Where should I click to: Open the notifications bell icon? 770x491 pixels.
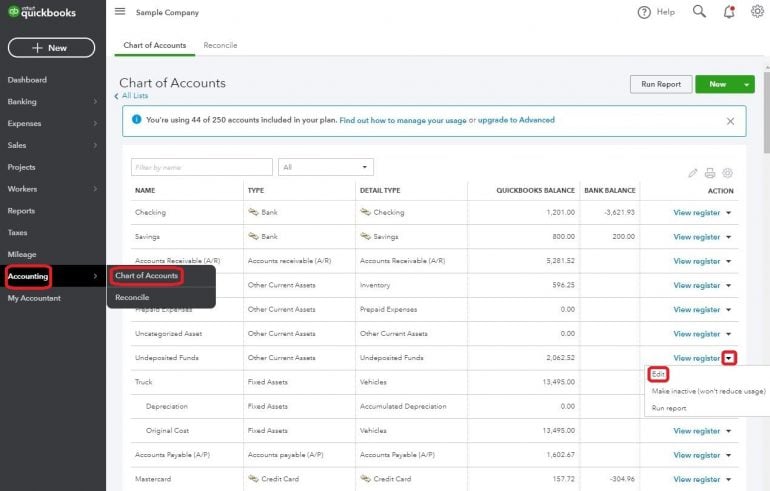click(x=728, y=12)
